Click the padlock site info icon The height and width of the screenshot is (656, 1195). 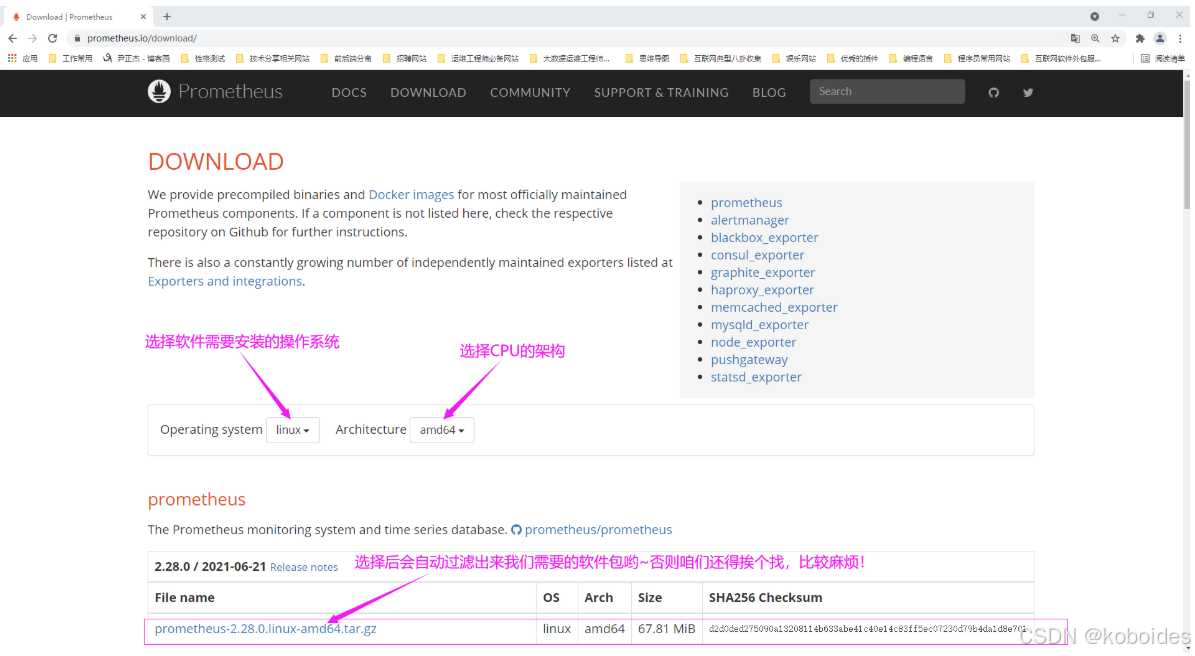[x=77, y=38]
